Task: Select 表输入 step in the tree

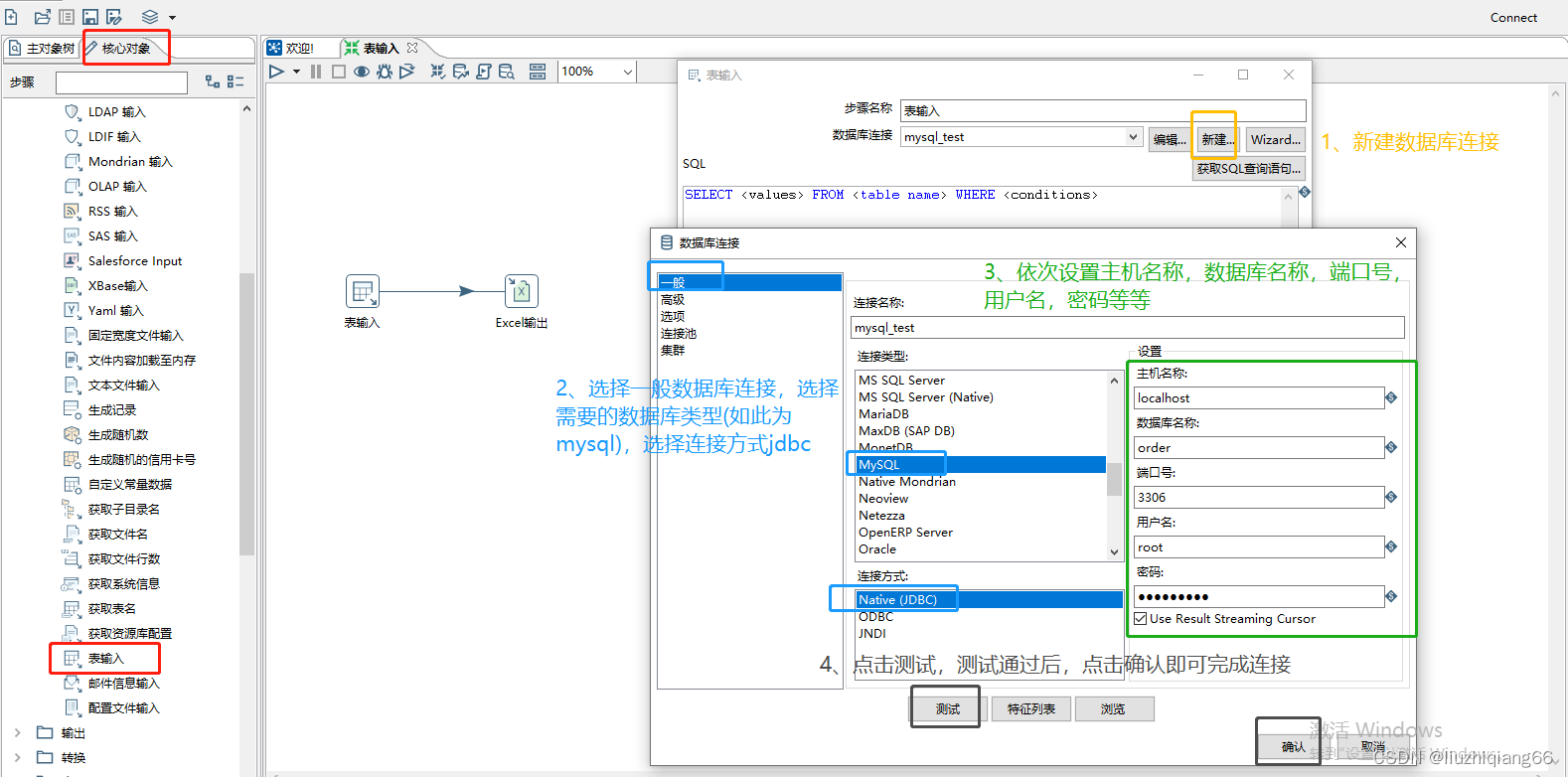Action: [x=106, y=659]
